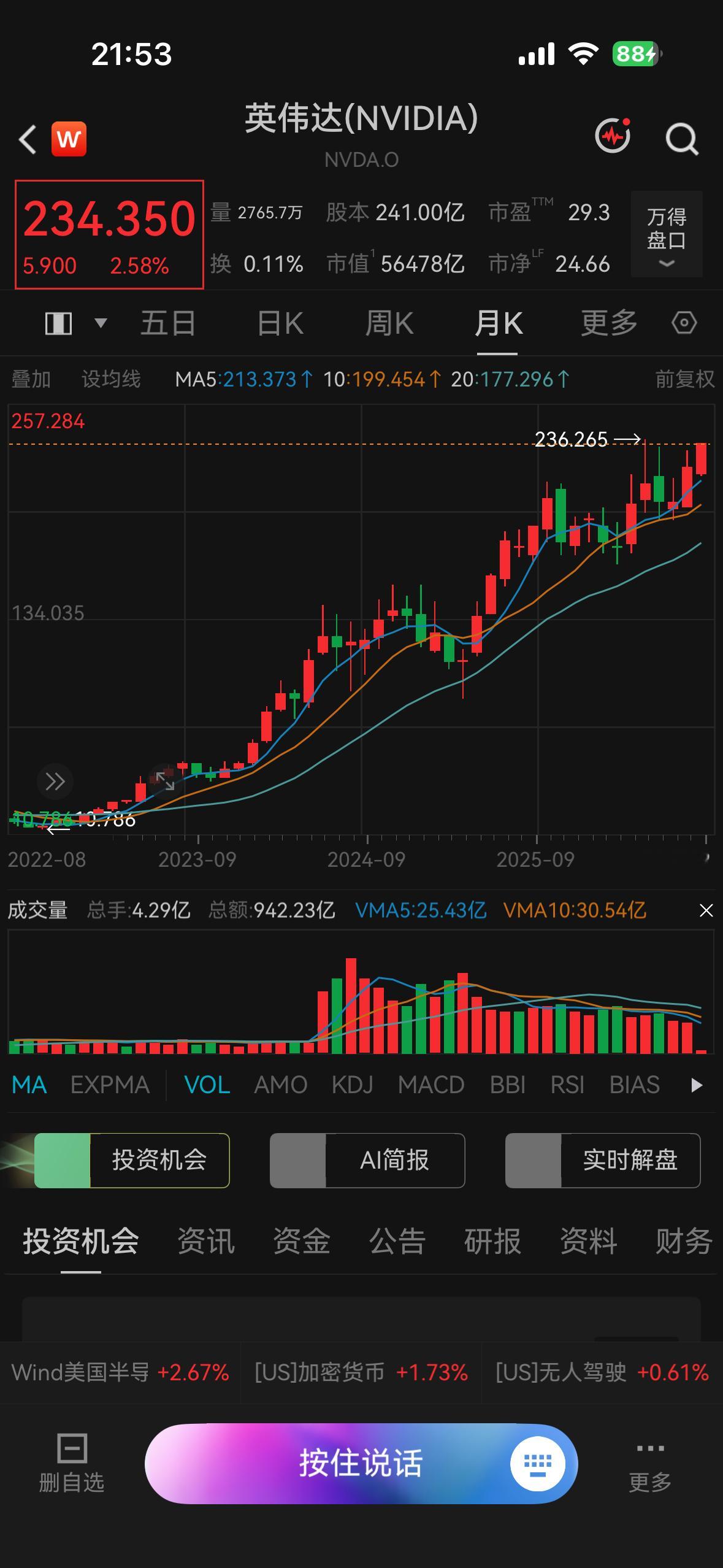
Task: Change 前复权 price adjustment mode
Action: pos(685,379)
